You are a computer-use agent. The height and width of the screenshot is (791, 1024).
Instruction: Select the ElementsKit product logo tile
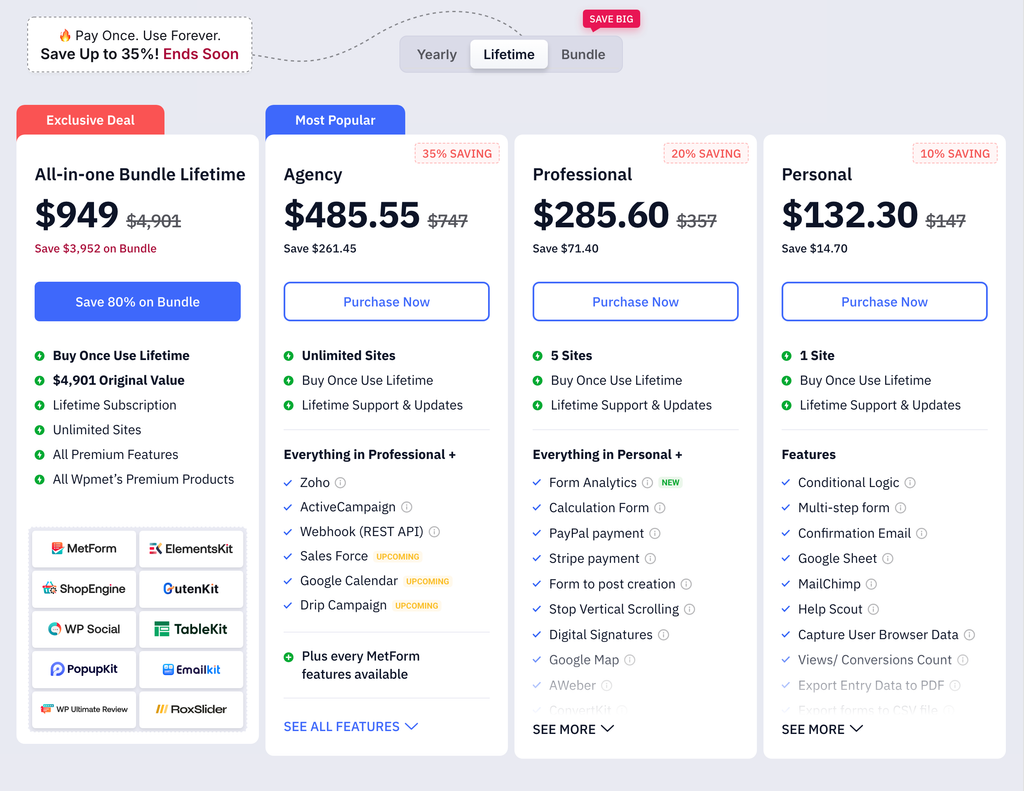(x=191, y=549)
